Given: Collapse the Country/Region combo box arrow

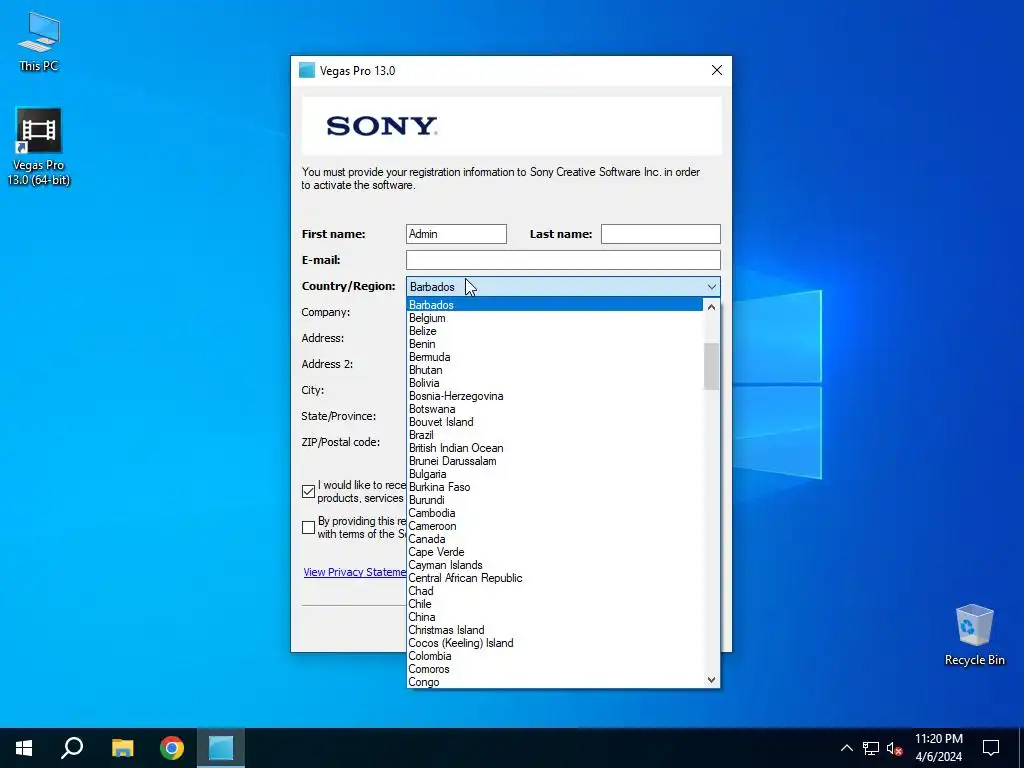Looking at the screenshot, I should 711,287.
